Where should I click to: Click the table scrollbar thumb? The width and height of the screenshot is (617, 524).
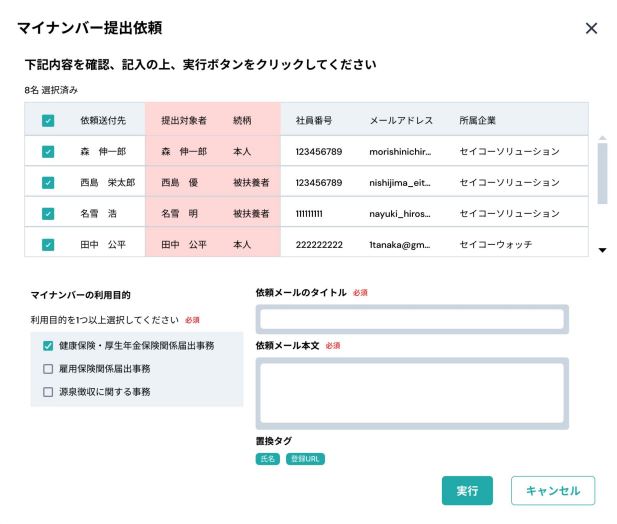pyautogui.click(x=602, y=173)
